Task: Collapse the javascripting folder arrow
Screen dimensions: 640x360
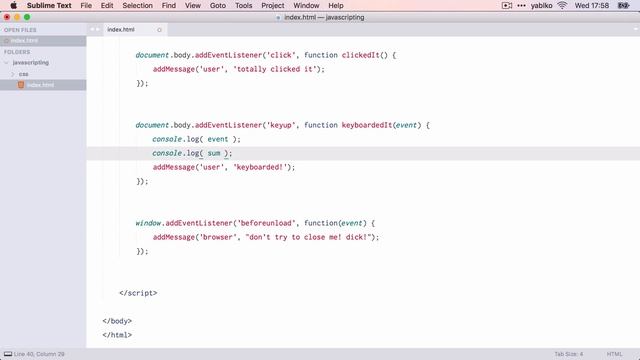Action: [x=6, y=63]
